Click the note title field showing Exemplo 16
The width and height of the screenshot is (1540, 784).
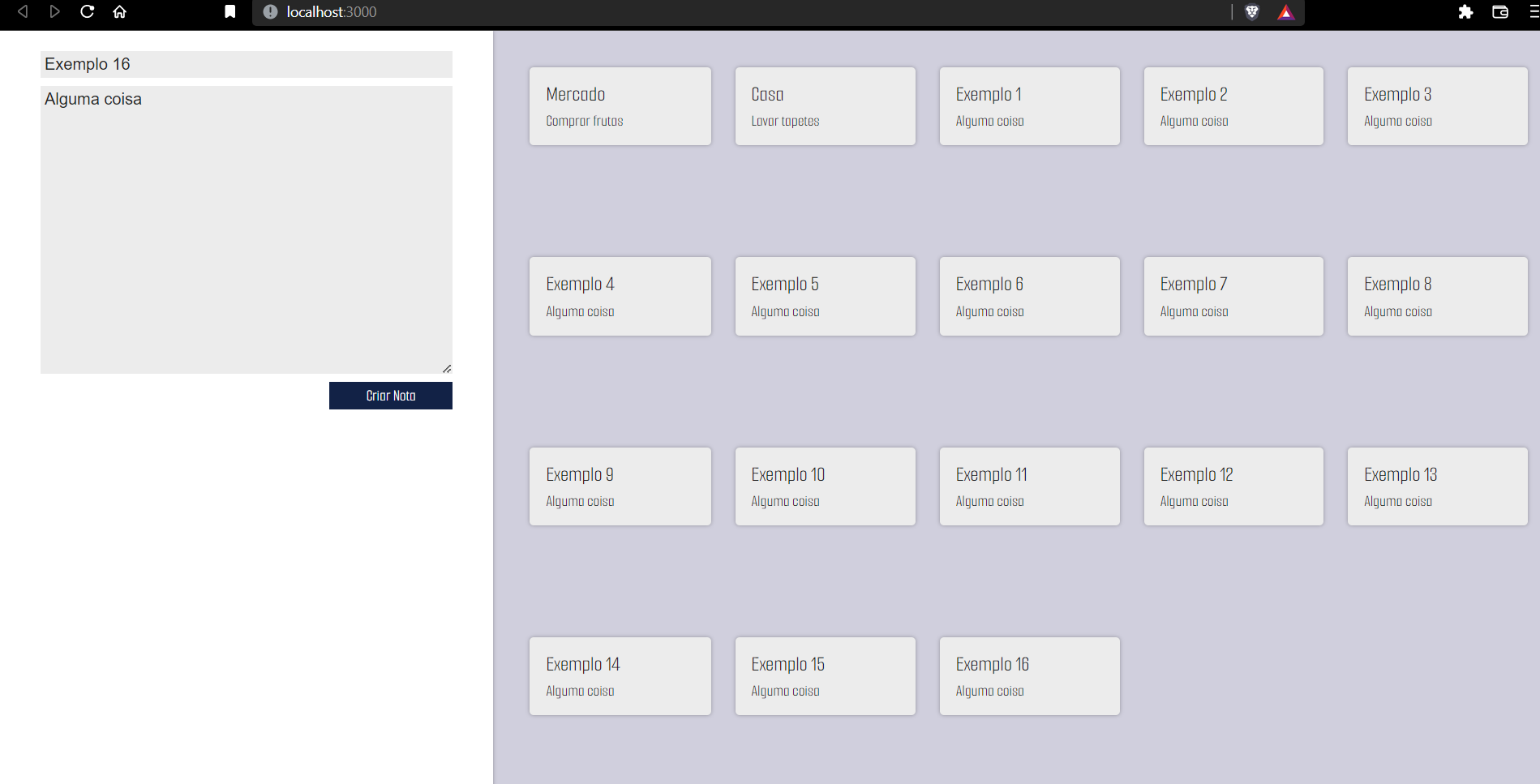point(246,64)
